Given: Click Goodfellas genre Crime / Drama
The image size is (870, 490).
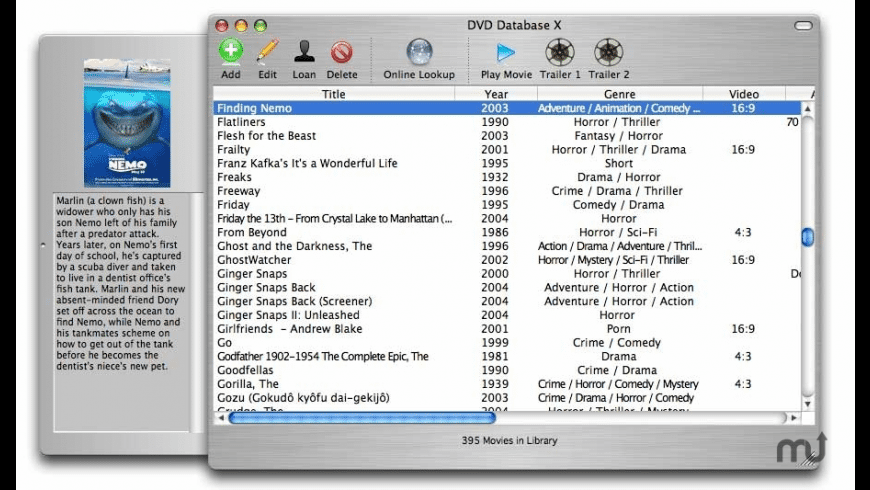Looking at the screenshot, I should point(617,370).
